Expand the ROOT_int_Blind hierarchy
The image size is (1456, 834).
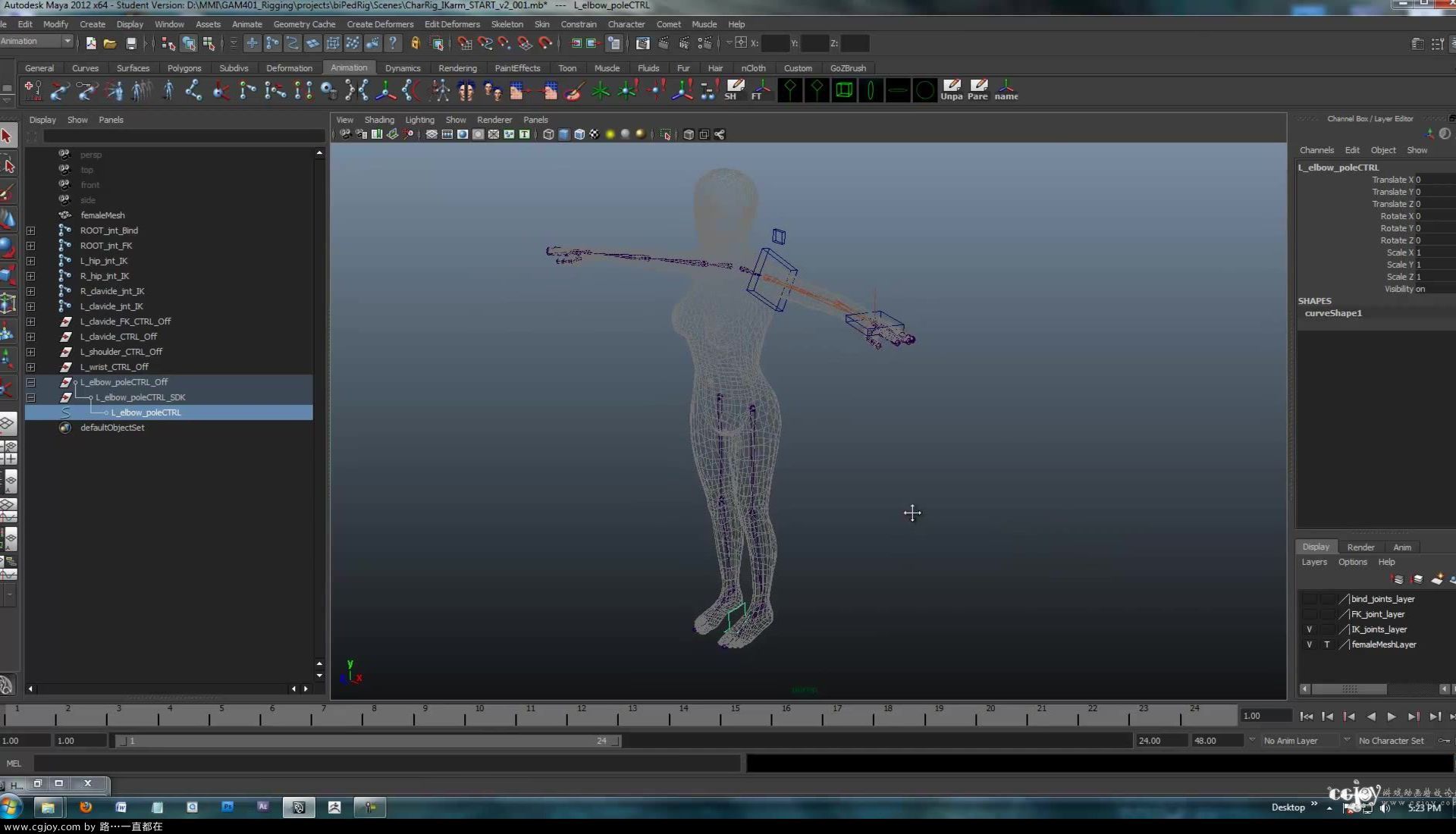tap(29, 230)
